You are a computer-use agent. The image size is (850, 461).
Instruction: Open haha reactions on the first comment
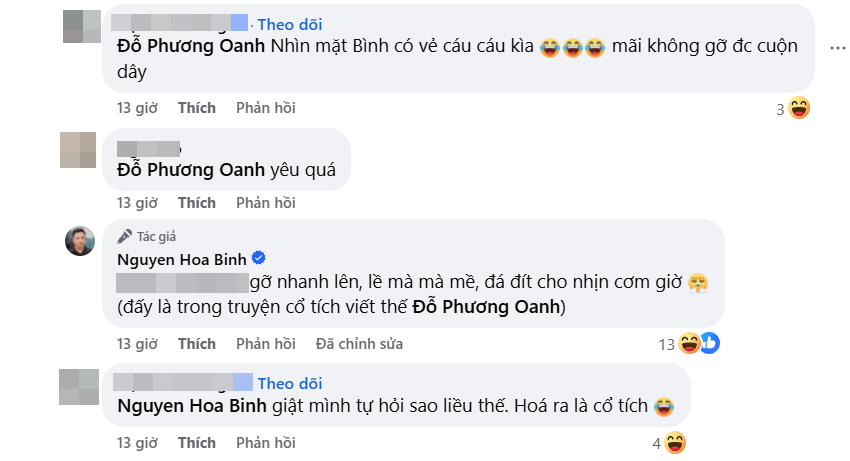(x=799, y=108)
